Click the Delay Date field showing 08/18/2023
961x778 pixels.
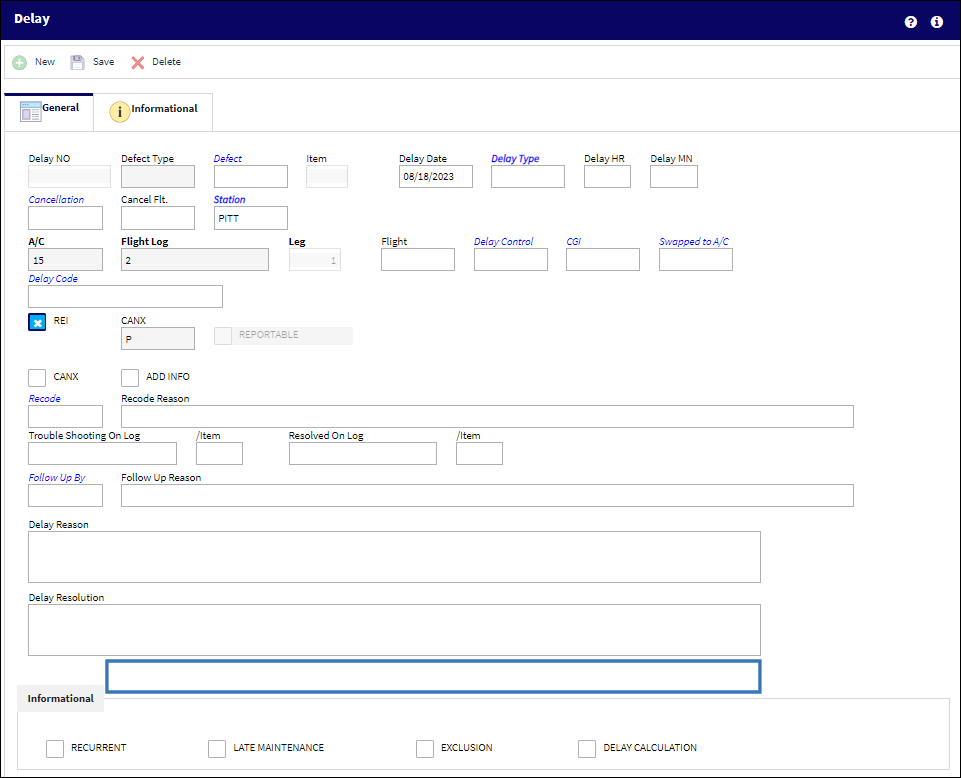point(436,177)
